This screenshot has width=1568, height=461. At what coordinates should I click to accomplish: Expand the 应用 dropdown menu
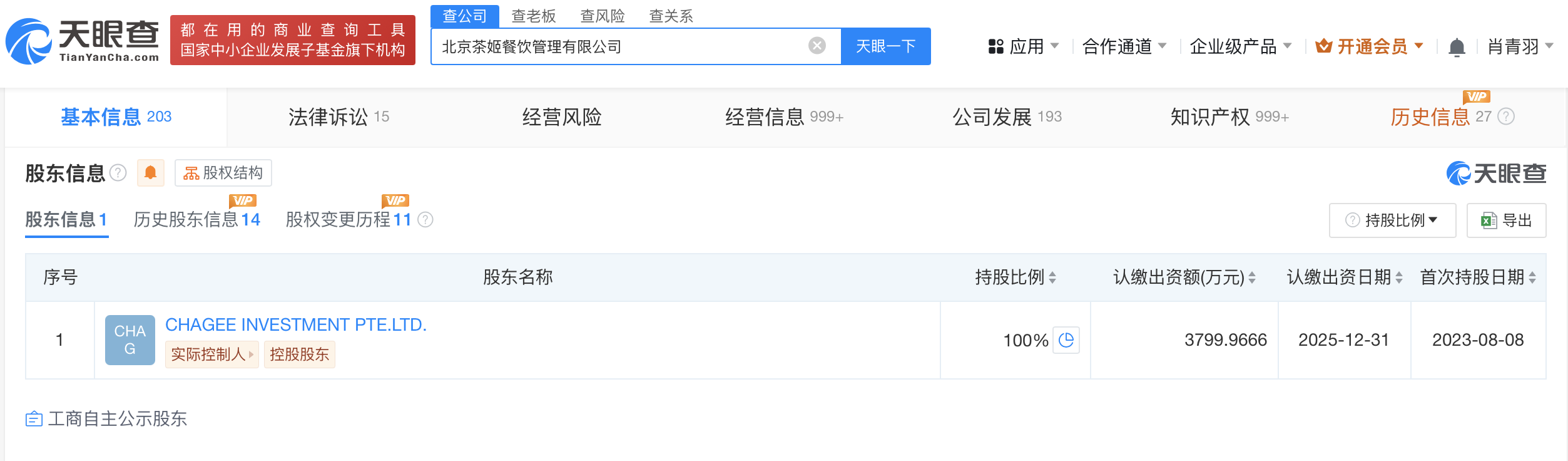tap(1024, 46)
